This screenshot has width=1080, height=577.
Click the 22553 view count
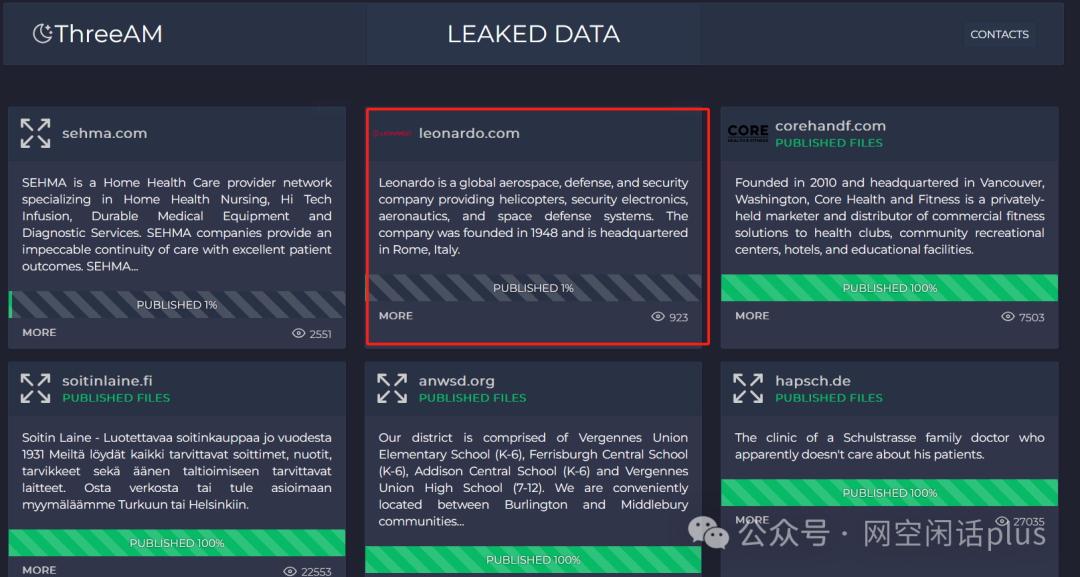click(x=316, y=571)
